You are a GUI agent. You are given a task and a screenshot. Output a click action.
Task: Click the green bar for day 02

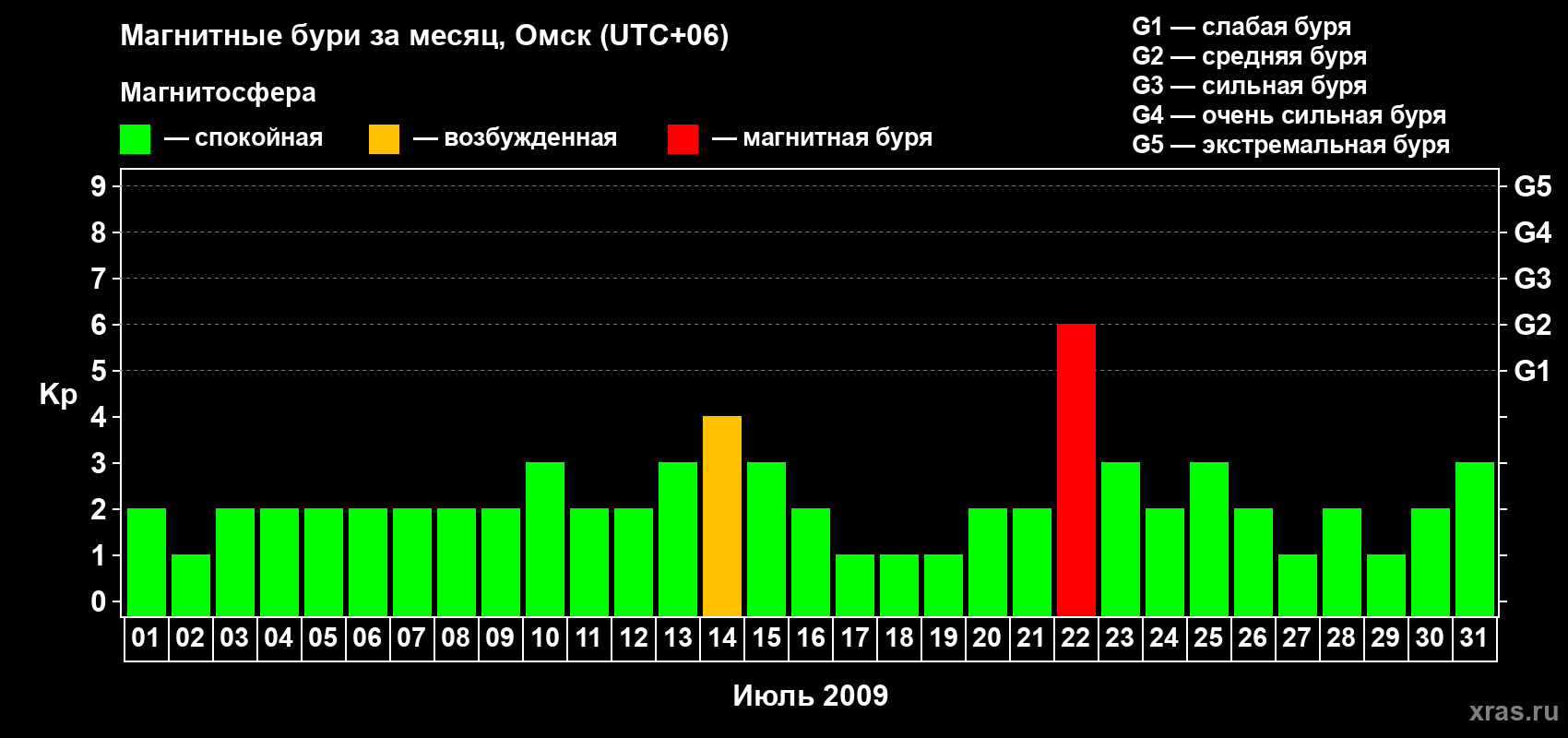coord(191,586)
